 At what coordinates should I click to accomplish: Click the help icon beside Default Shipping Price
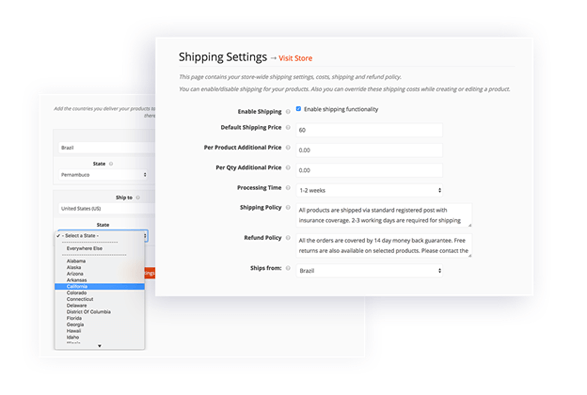(288, 127)
